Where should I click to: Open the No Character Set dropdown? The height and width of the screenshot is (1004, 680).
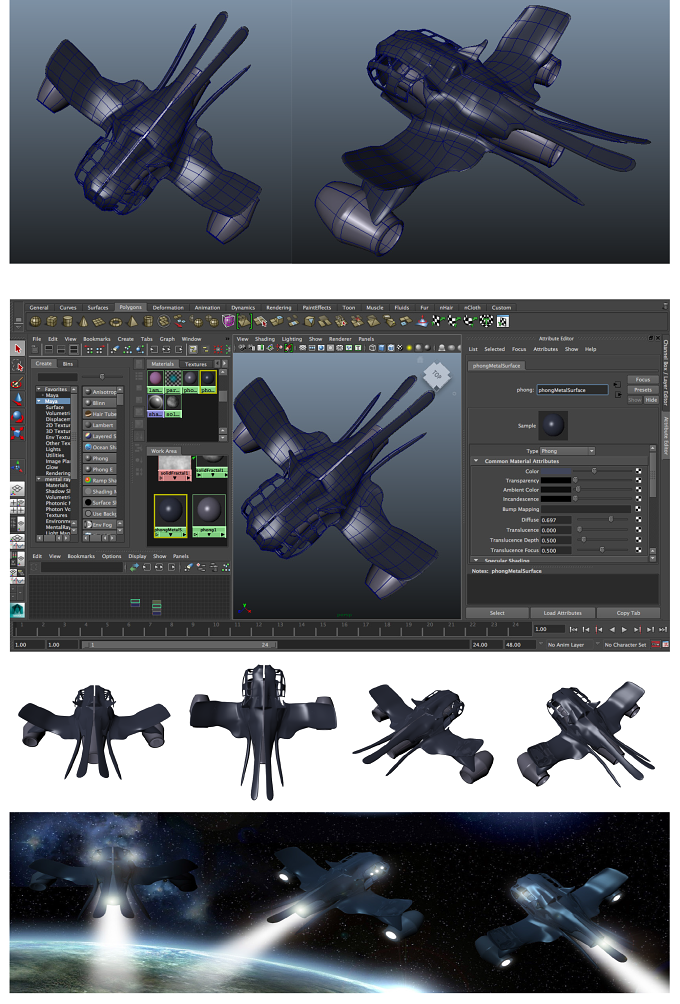(624, 645)
